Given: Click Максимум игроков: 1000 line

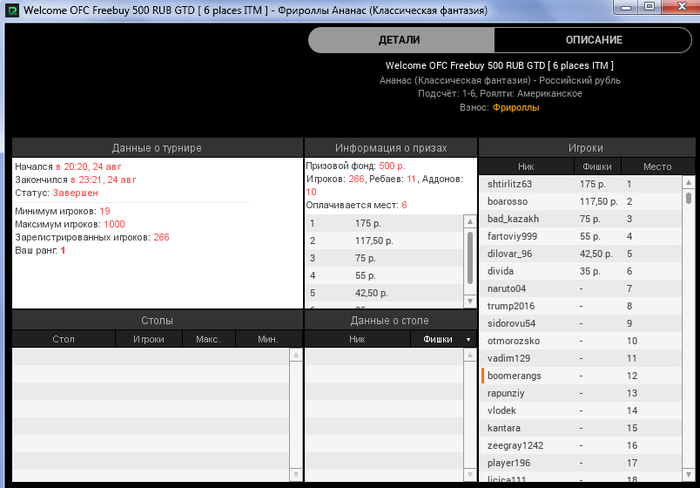Looking at the screenshot, I should [x=70, y=224].
